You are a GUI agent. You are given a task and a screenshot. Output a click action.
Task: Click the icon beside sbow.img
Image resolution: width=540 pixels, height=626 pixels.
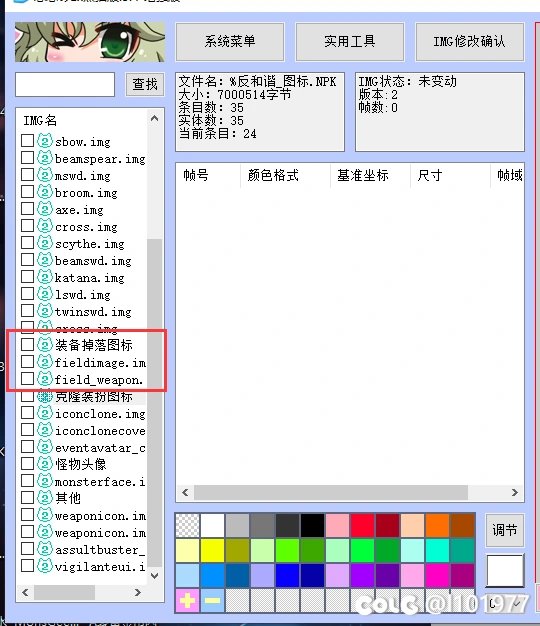(45, 141)
